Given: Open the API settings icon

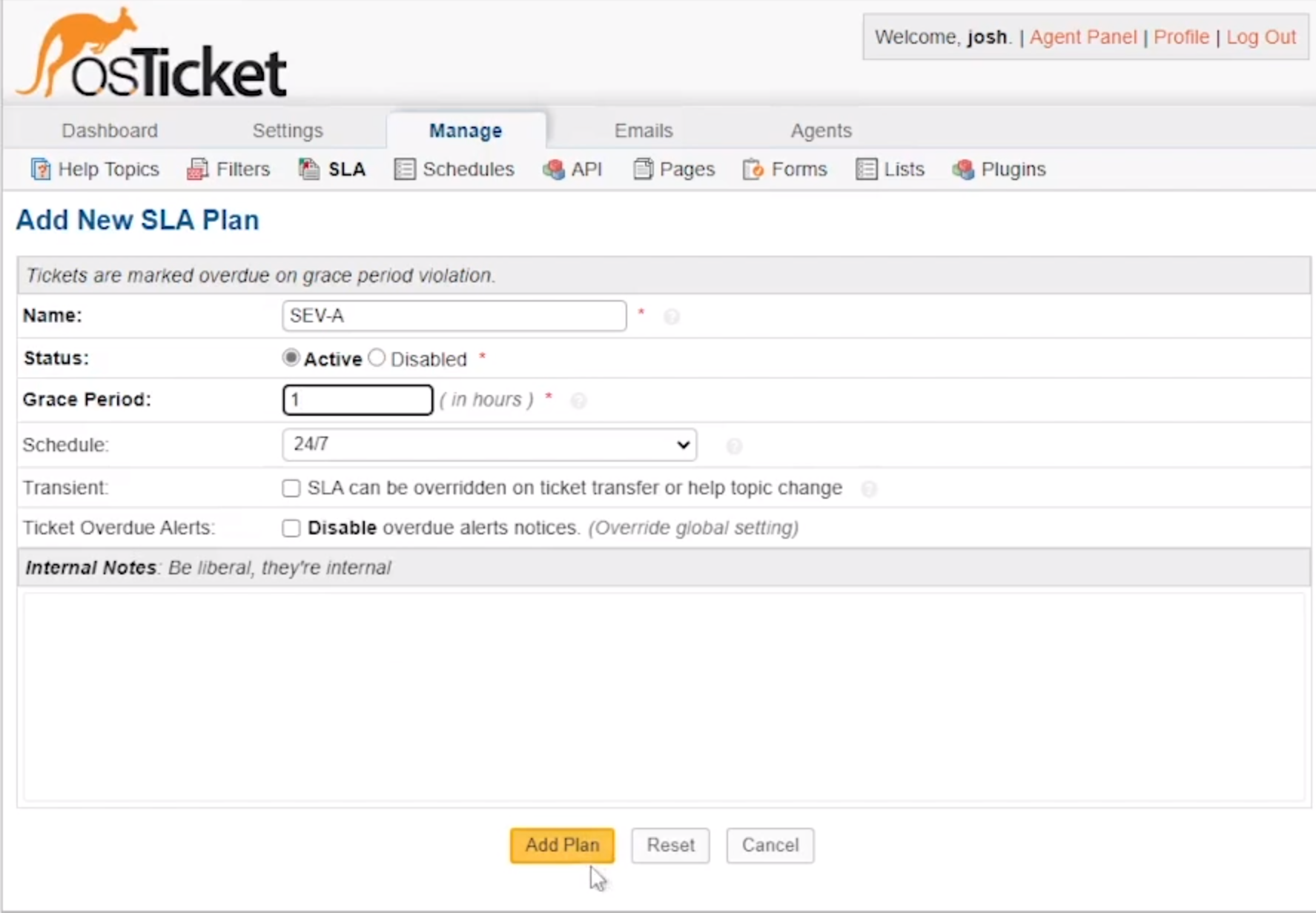Looking at the screenshot, I should pyautogui.click(x=554, y=169).
